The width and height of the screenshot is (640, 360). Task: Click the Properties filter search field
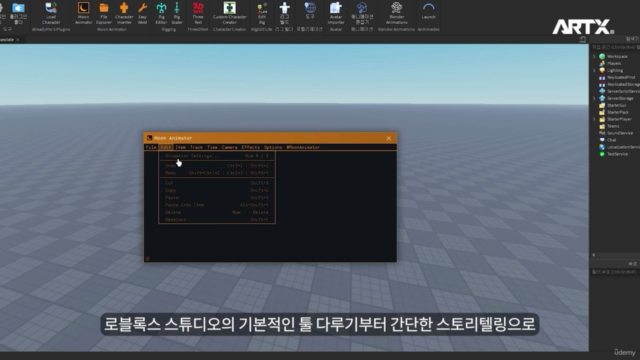pos(615,272)
